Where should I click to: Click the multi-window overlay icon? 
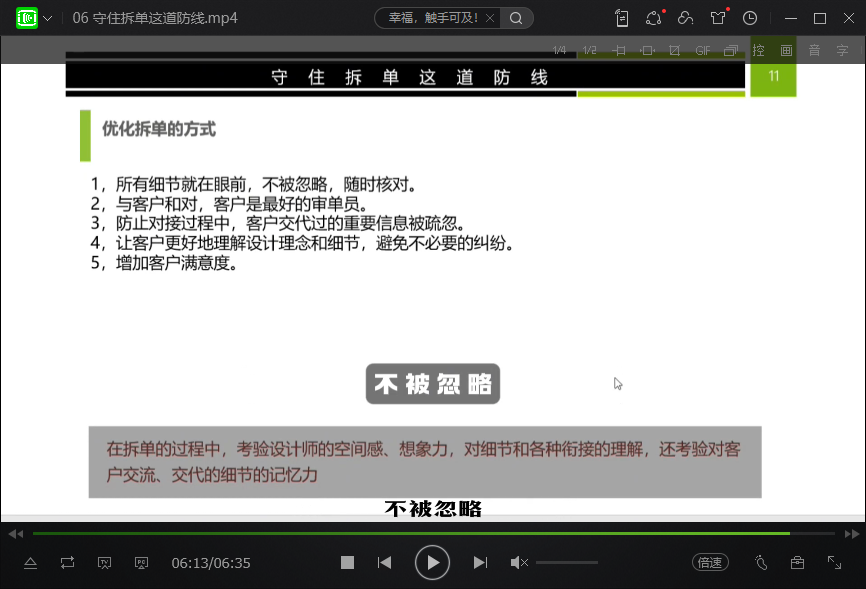tap(731, 50)
